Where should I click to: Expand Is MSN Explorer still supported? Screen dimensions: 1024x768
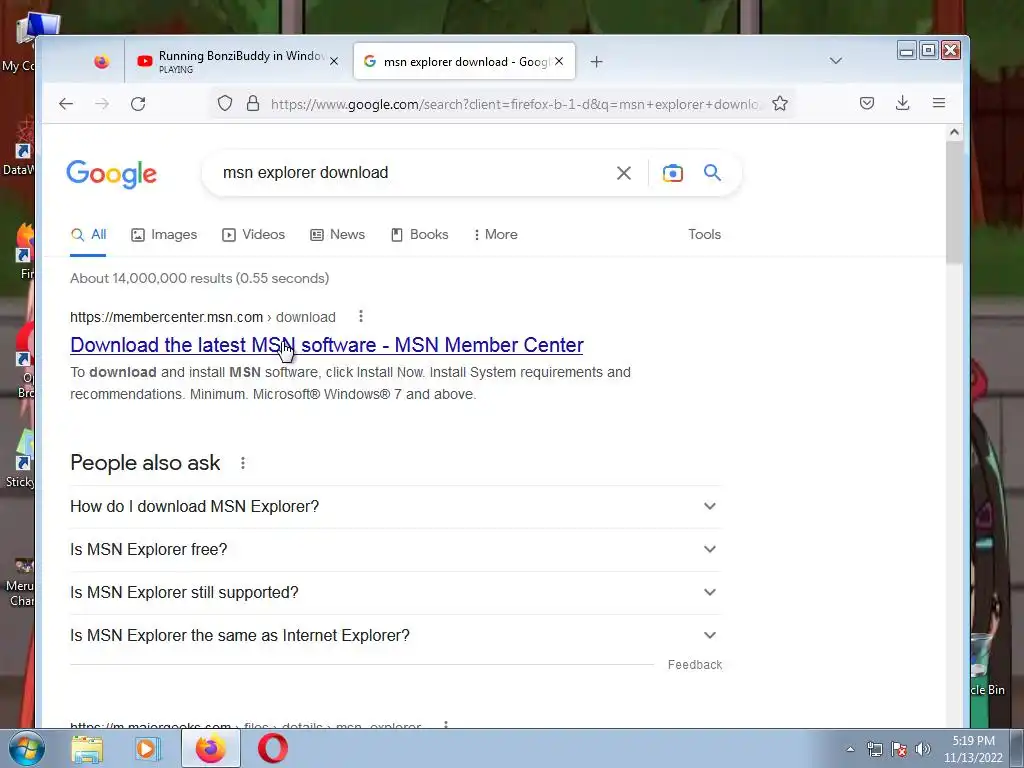pyautogui.click(x=394, y=593)
